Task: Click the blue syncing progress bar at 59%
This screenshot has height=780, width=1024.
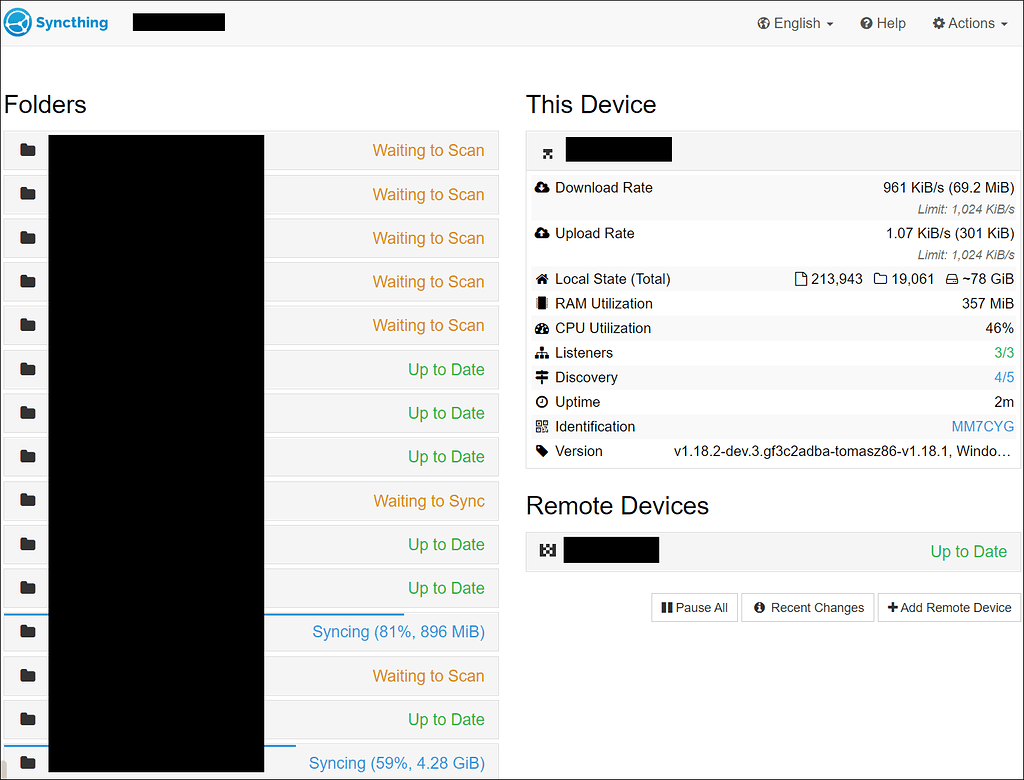Action: tap(150, 745)
